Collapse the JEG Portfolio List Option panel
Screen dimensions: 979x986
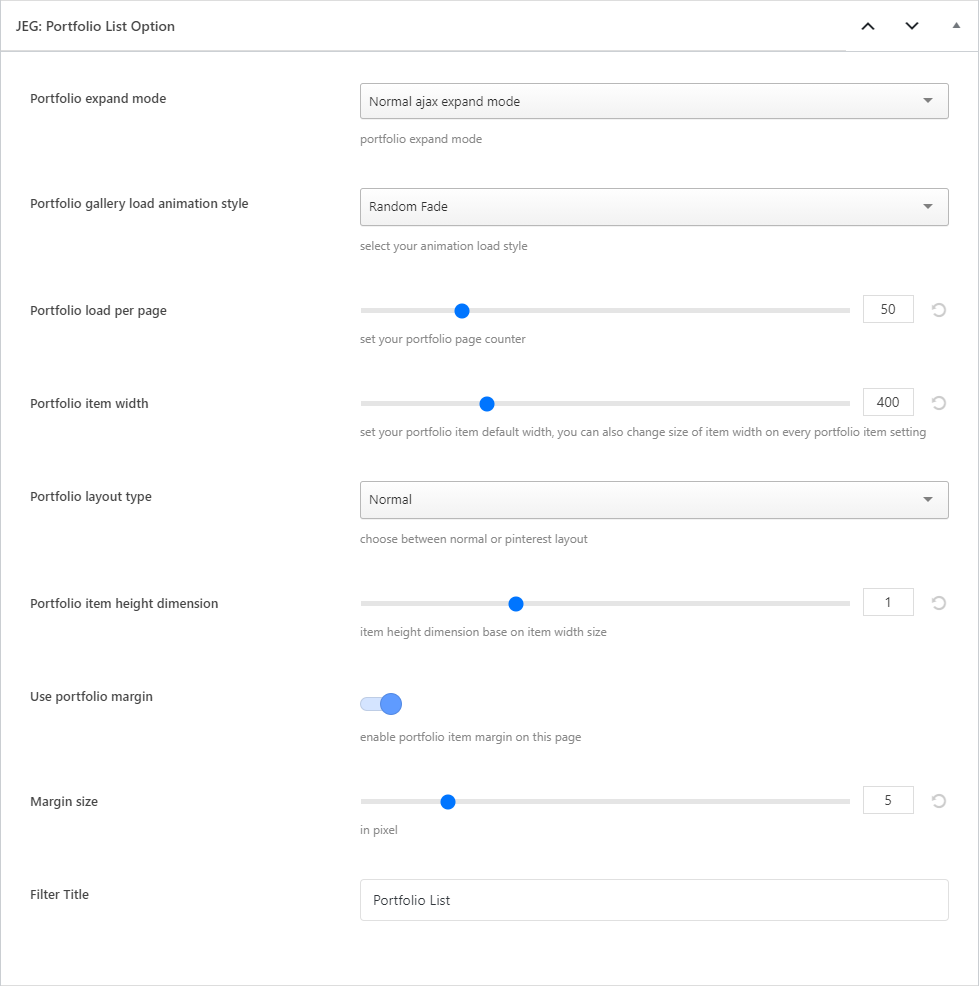click(956, 26)
